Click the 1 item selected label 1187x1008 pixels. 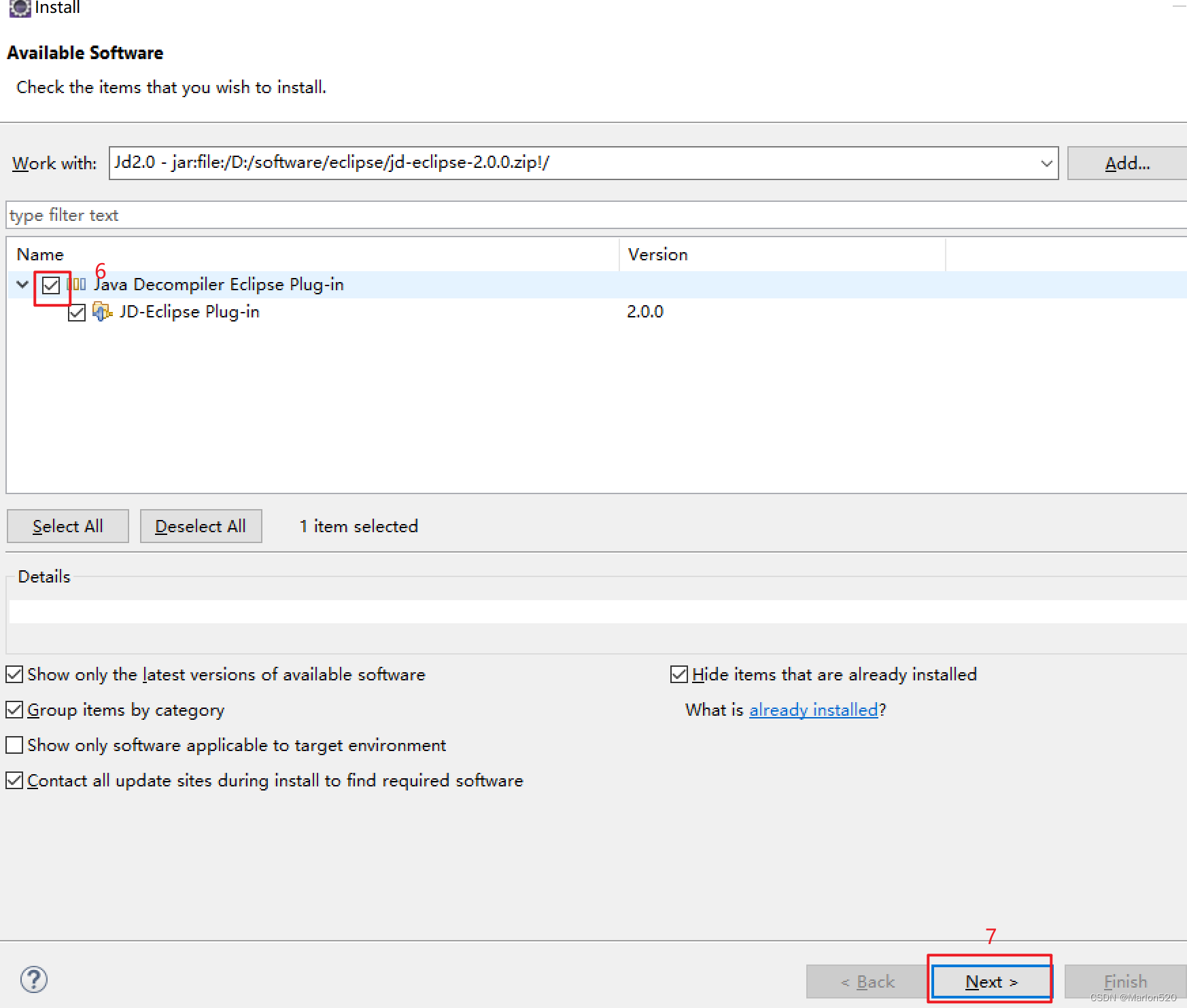pyautogui.click(x=359, y=526)
